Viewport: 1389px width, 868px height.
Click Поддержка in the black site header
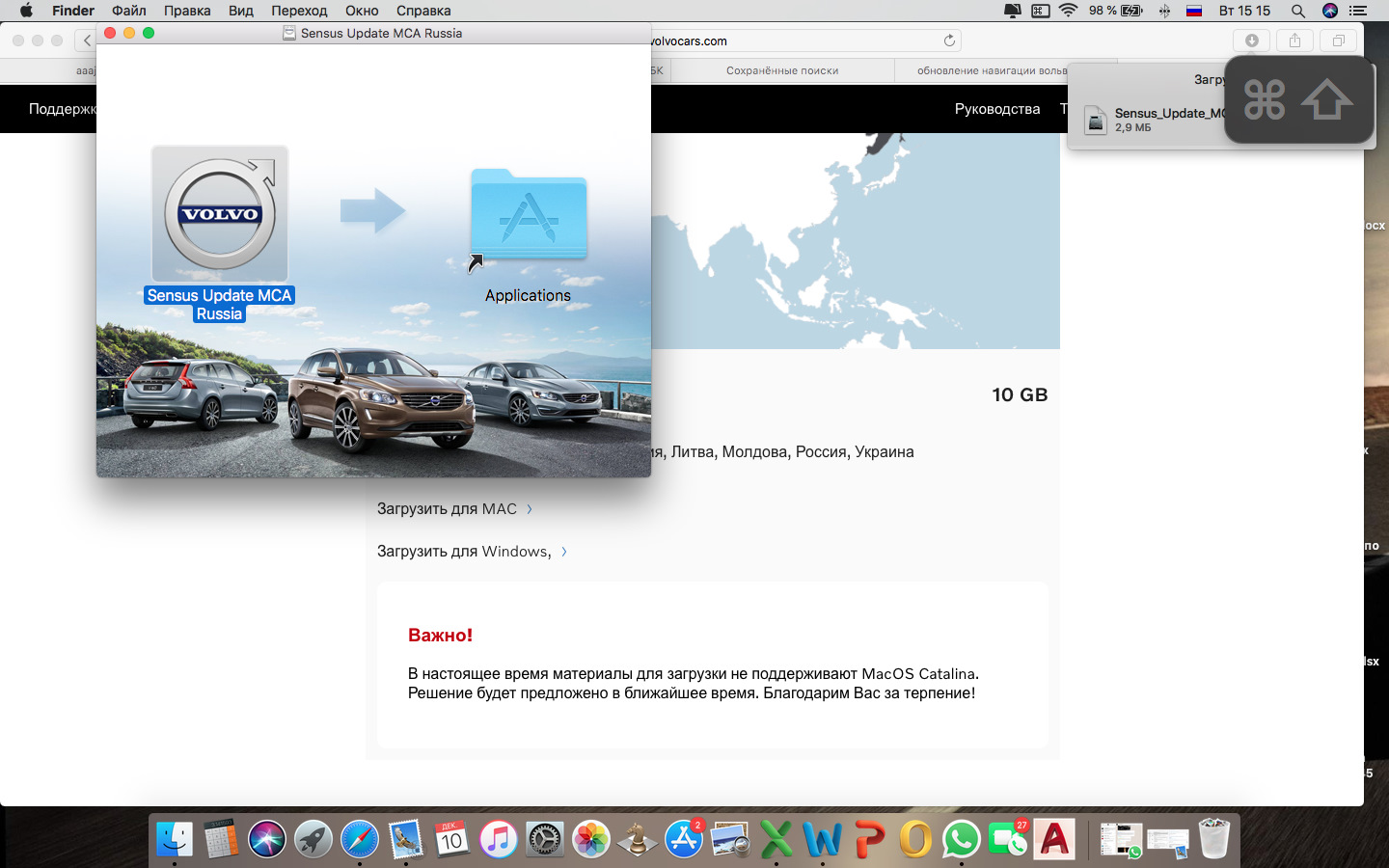[63, 109]
